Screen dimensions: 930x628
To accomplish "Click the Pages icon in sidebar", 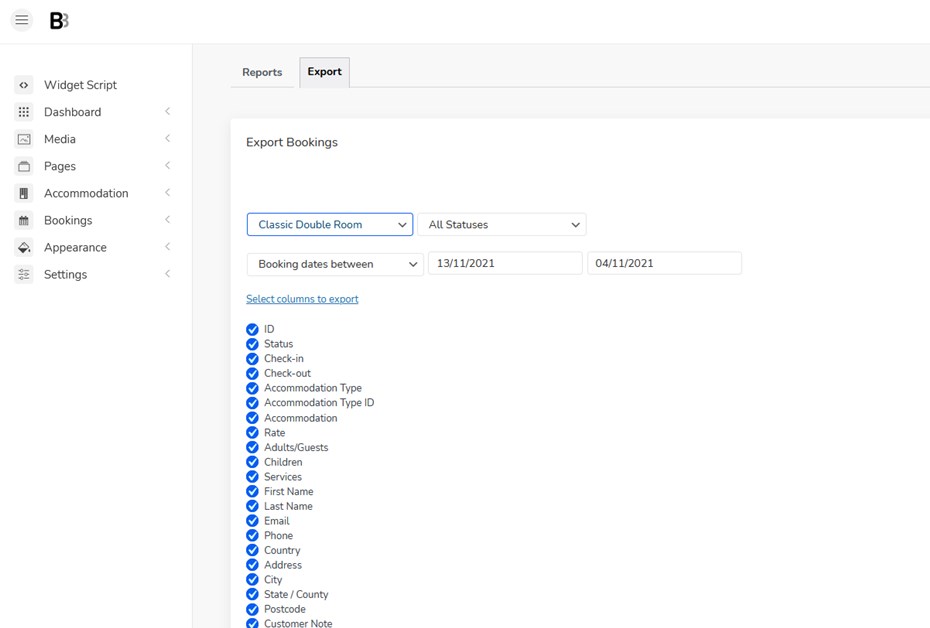I will point(24,166).
